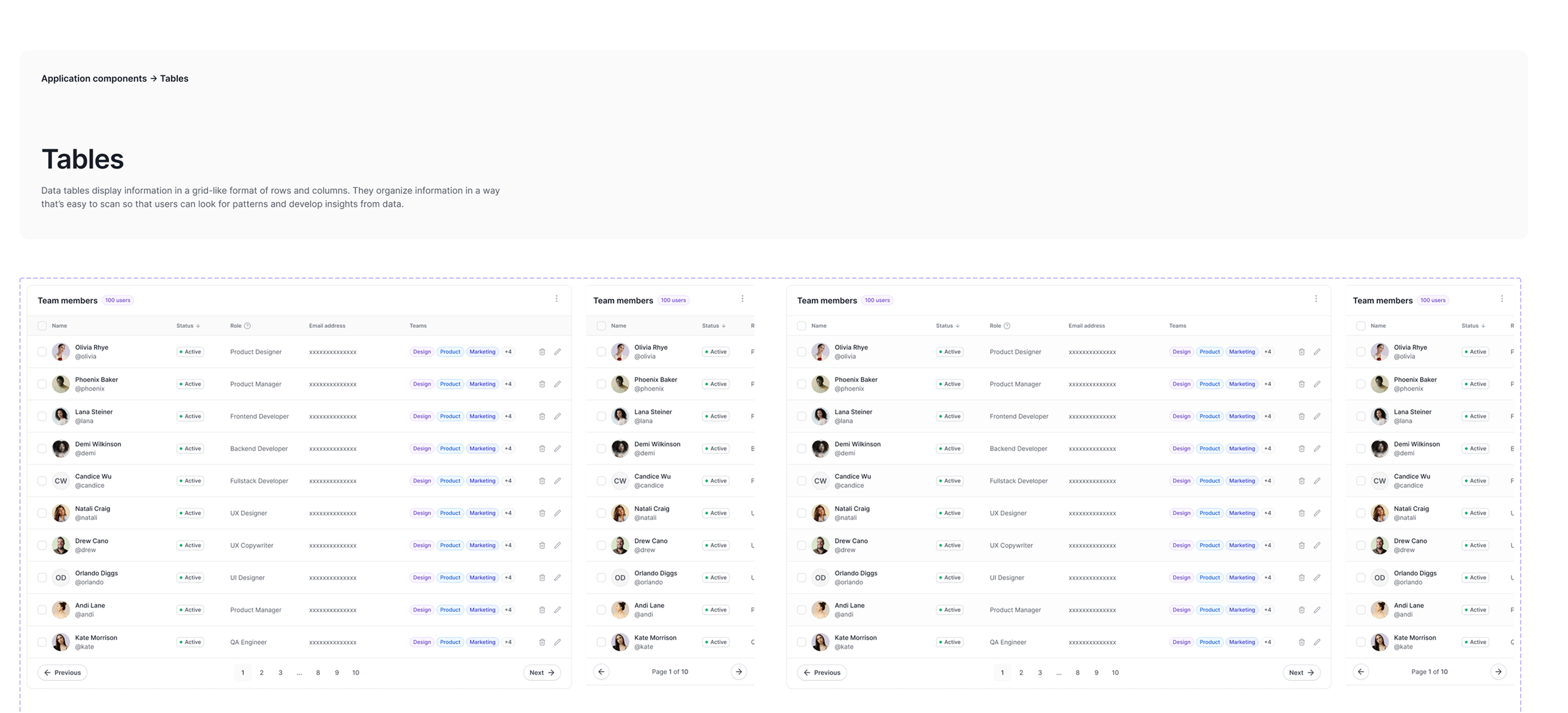Click right arrow next page in second table
This screenshot has width=1568, height=713.
[x=739, y=672]
